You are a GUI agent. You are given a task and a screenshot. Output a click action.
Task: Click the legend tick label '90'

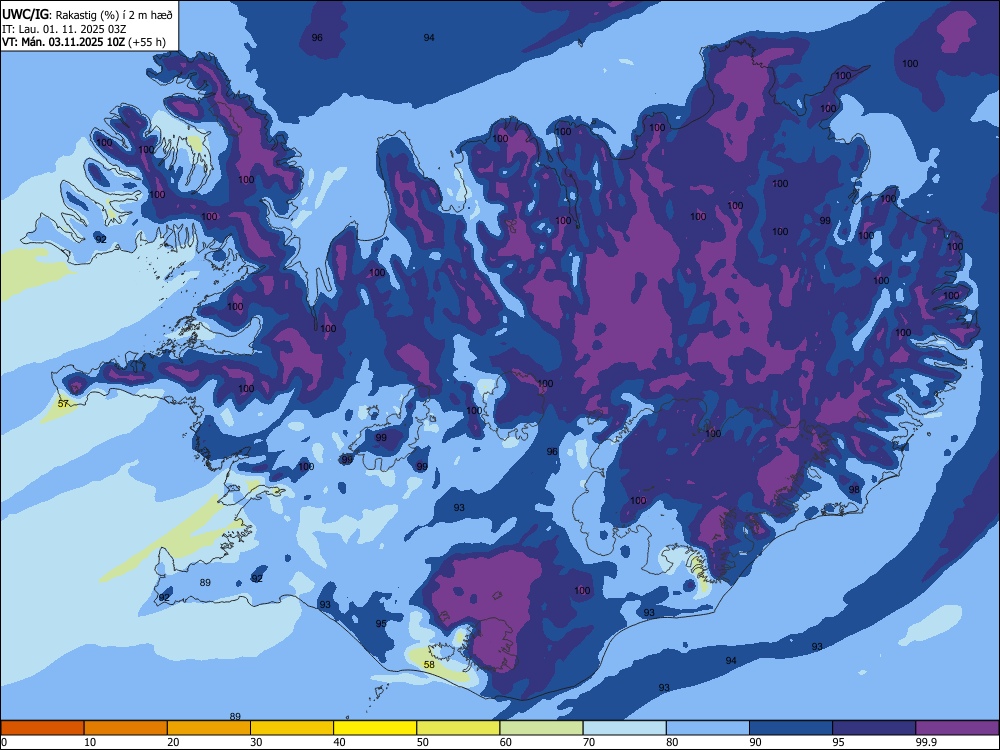coord(756,742)
